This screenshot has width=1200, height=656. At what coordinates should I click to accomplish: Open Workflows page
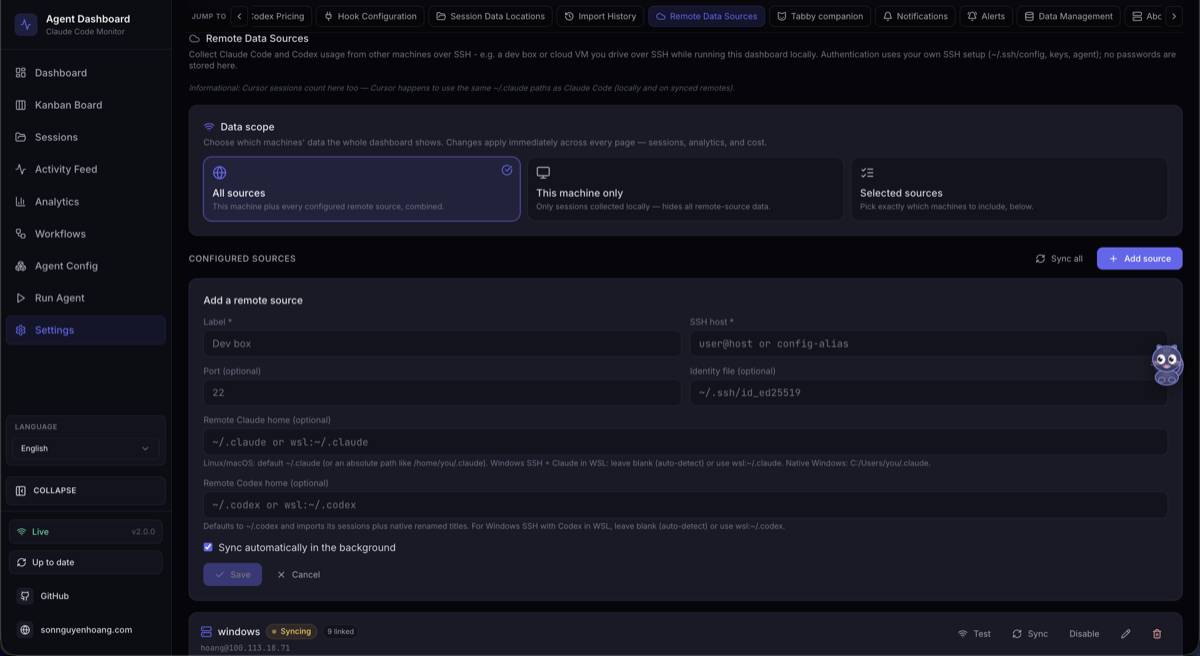click(85, 234)
